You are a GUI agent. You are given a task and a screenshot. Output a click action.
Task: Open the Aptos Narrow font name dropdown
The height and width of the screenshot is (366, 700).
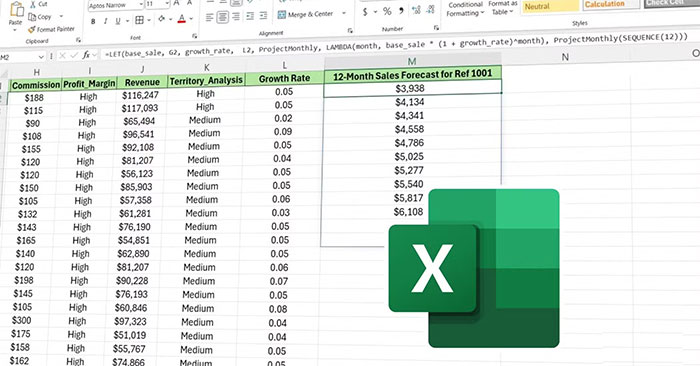click(x=141, y=4)
